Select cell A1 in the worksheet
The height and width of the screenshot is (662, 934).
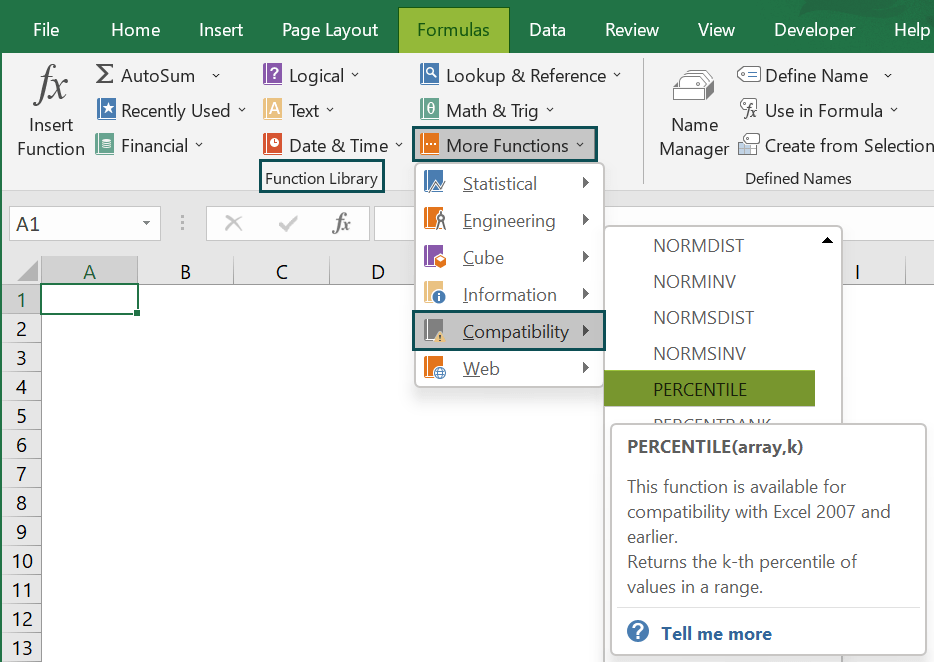tap(89, 299)
